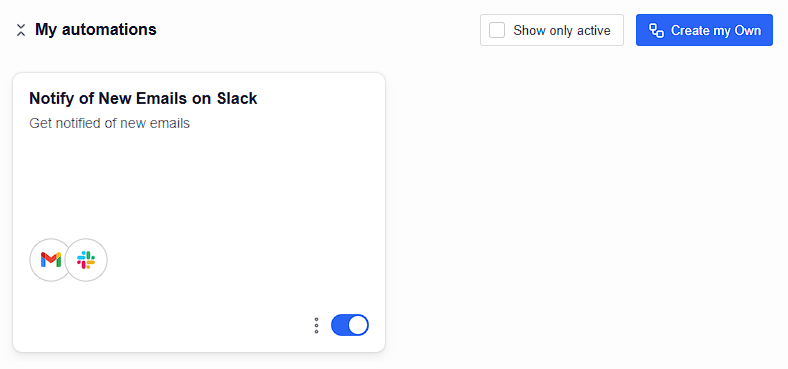This screenshot has width=788, height=369.
Task: Click the Slack icon on the card
Action: tap(86, 260)
